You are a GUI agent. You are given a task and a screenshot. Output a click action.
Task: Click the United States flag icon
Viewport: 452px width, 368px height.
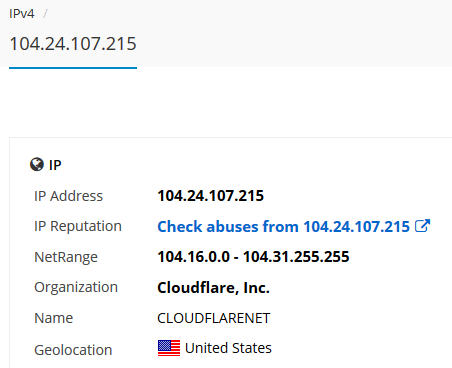[x=169, y=348]
